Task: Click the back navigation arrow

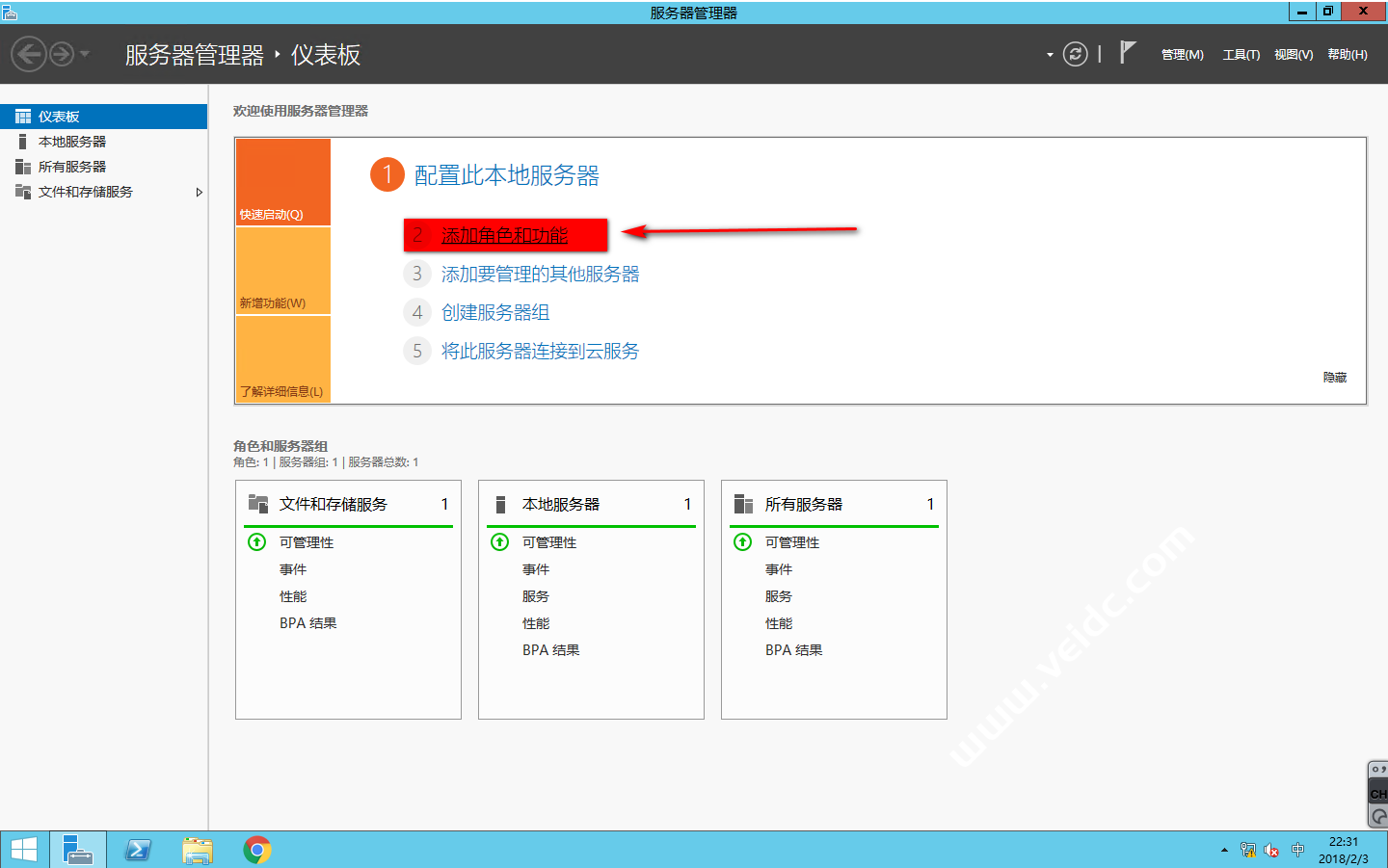Action: click(29, 54)
